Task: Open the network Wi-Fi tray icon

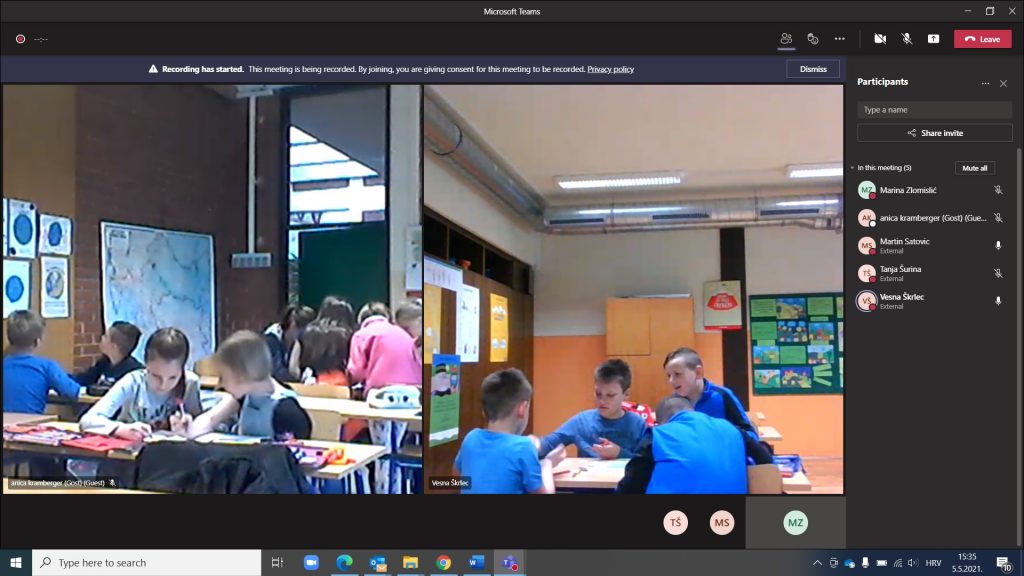Action: (898, 563)
